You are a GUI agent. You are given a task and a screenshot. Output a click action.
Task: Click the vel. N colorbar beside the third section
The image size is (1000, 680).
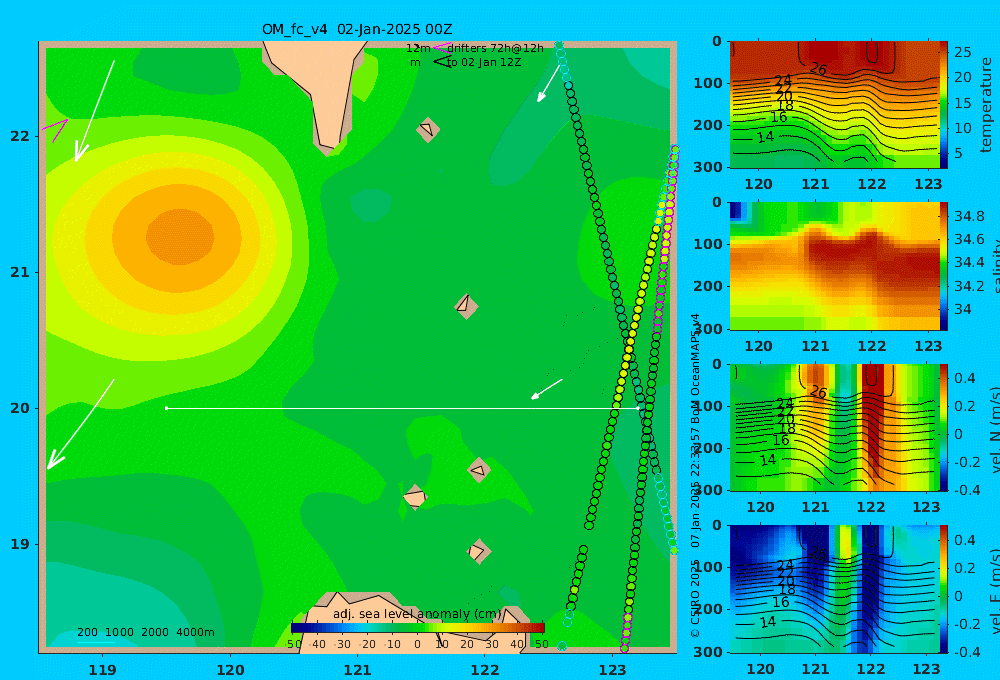pos(944,427)
